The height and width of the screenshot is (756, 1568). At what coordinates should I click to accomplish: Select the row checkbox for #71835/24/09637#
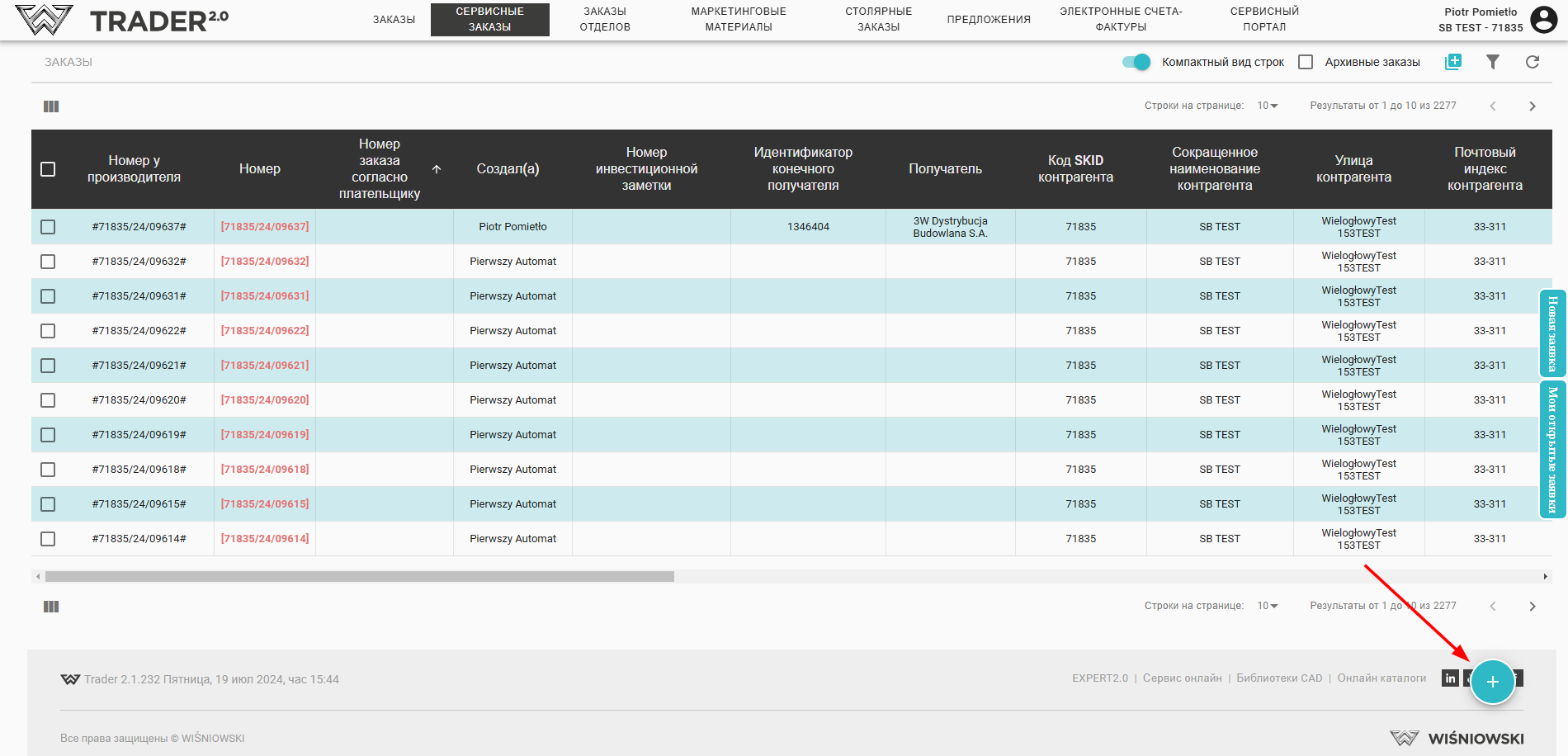48,227
